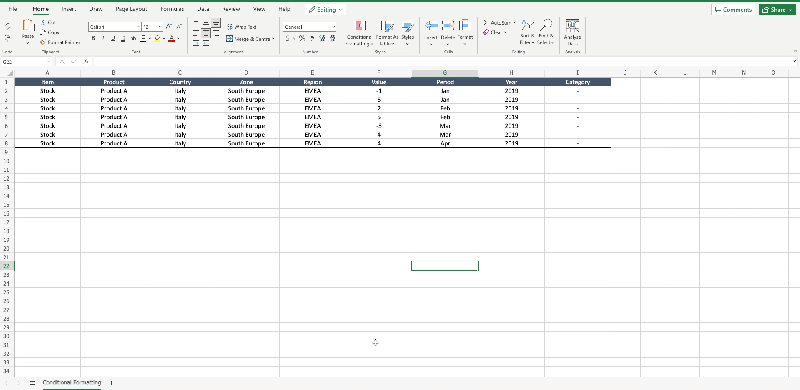Image resolution: width=800 pixels, height=390 pixels.
Task: Switch to the Page Layout tab
Action: click(131, 9)
